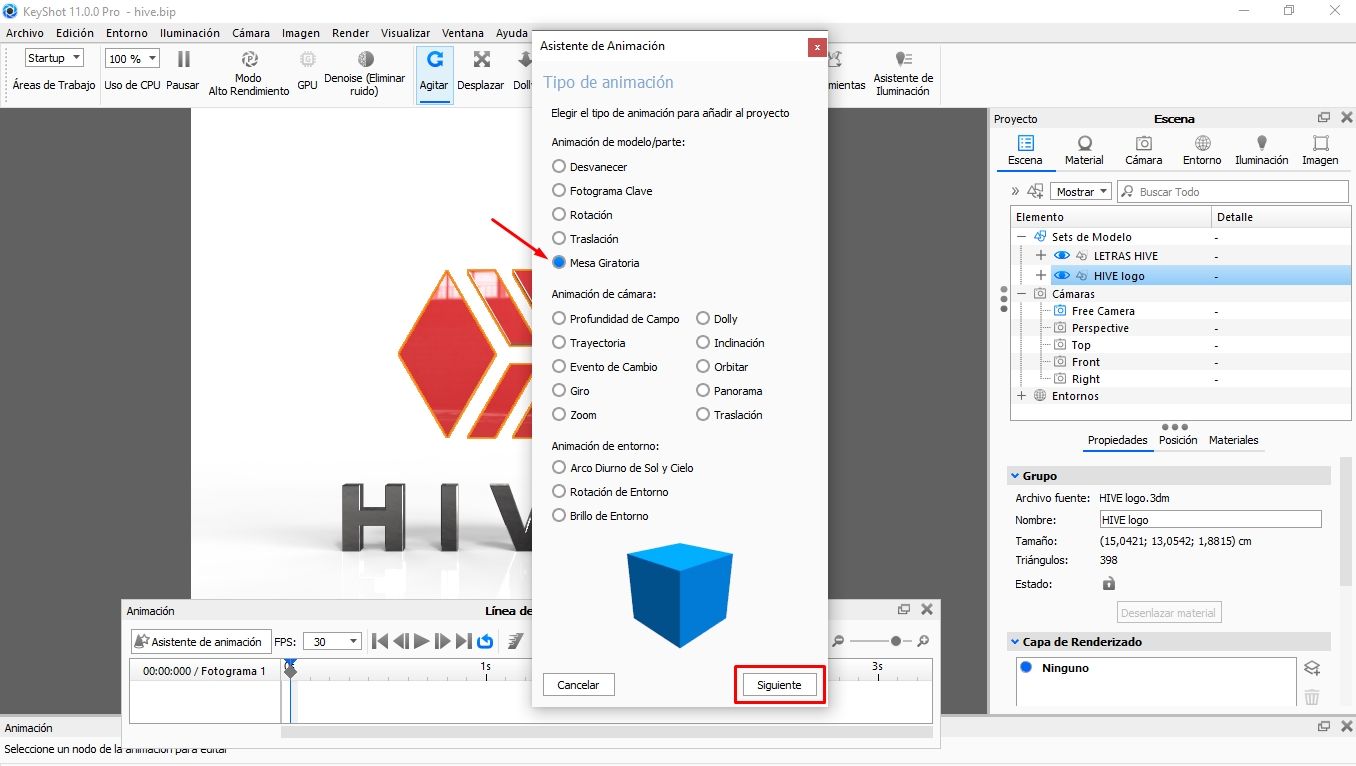Switch to the Cámara project tab
The width and height of the screenshot is (1356, 766).
point(1143,150)
